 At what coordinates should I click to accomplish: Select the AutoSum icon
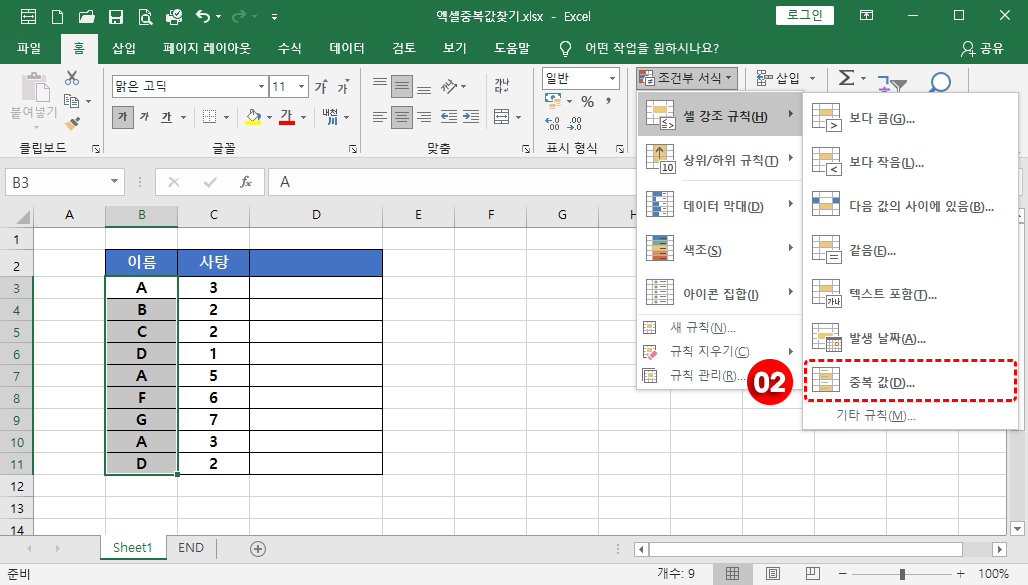pyautogui.click(x=848, y=76)
